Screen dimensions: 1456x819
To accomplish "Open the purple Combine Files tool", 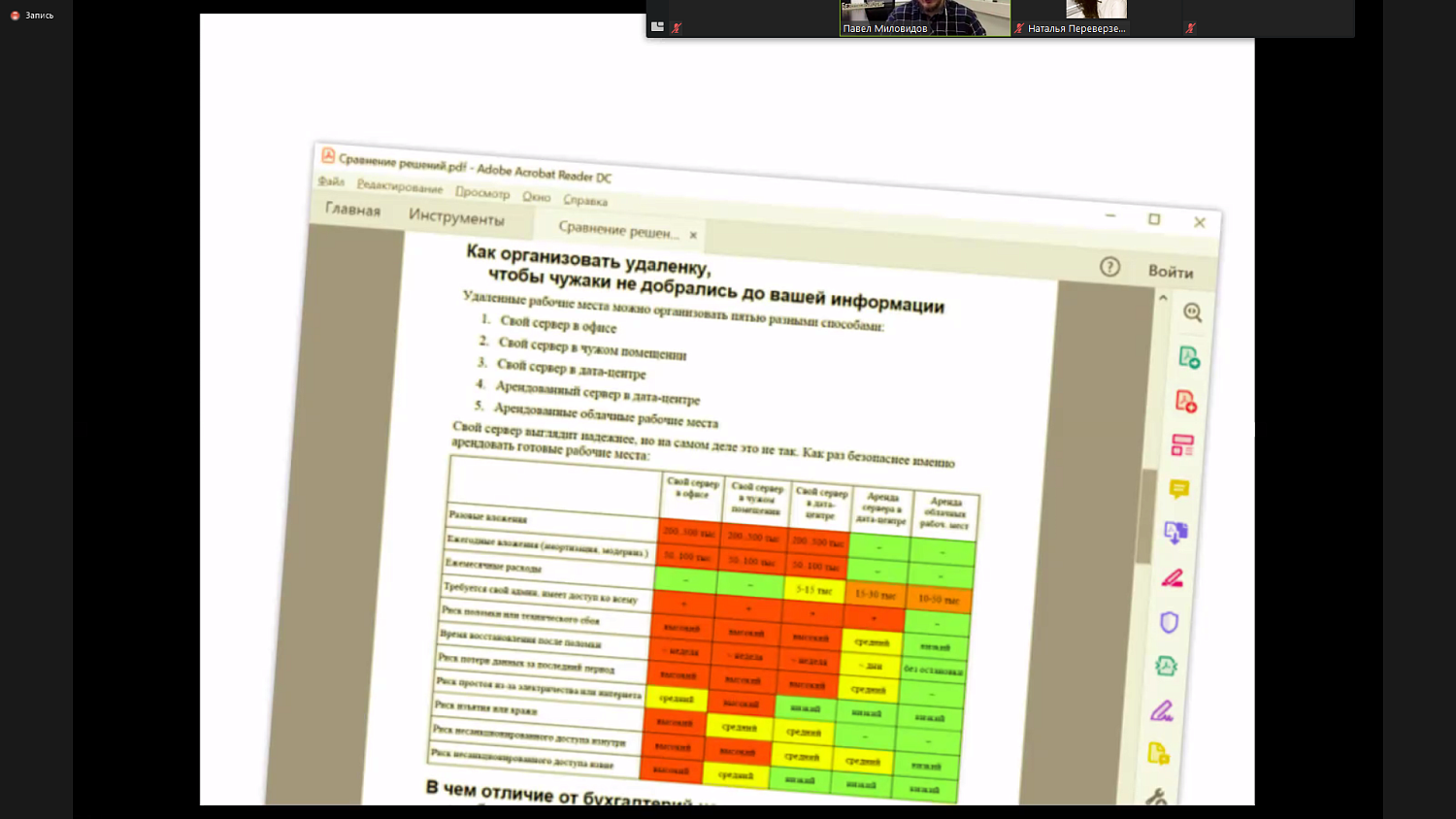I will [1175, 533].
